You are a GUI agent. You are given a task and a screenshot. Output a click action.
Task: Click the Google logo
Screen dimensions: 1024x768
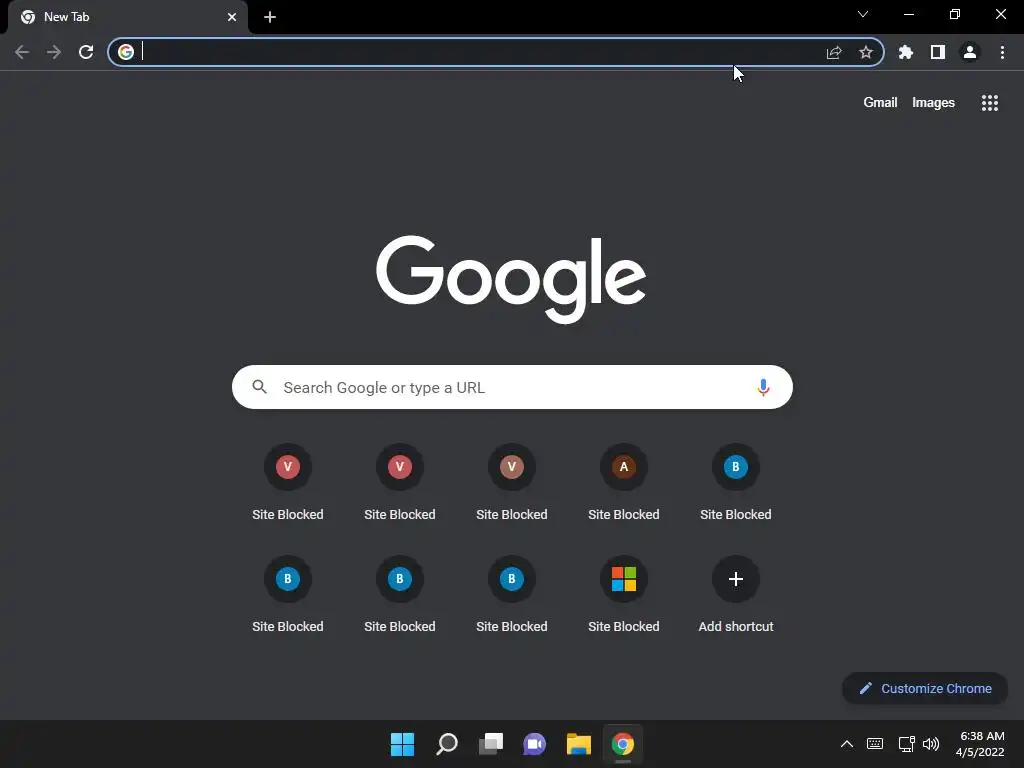coord(511,279)
